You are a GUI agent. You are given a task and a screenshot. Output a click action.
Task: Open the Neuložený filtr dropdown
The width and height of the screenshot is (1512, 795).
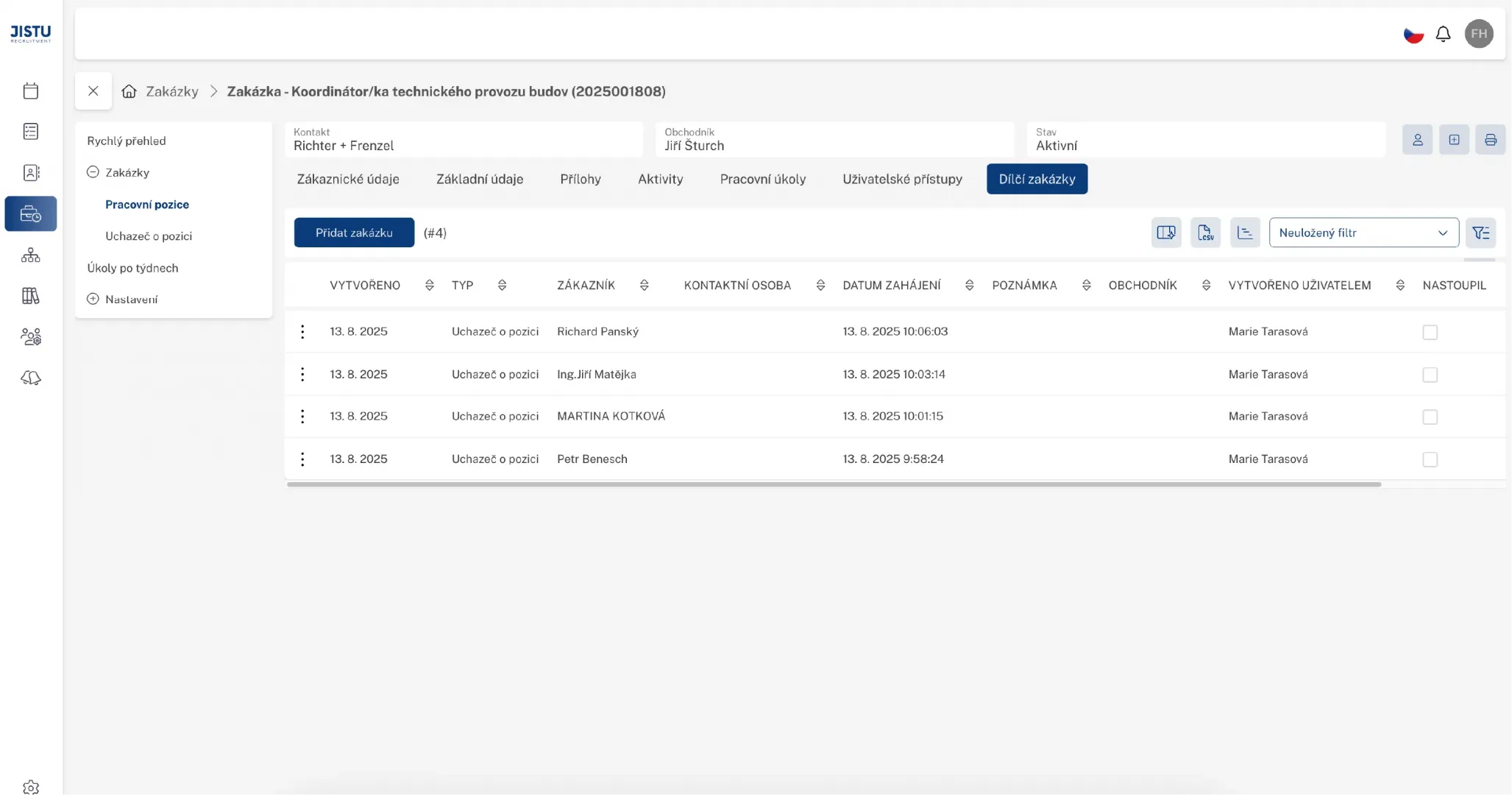pos(1363,233)
